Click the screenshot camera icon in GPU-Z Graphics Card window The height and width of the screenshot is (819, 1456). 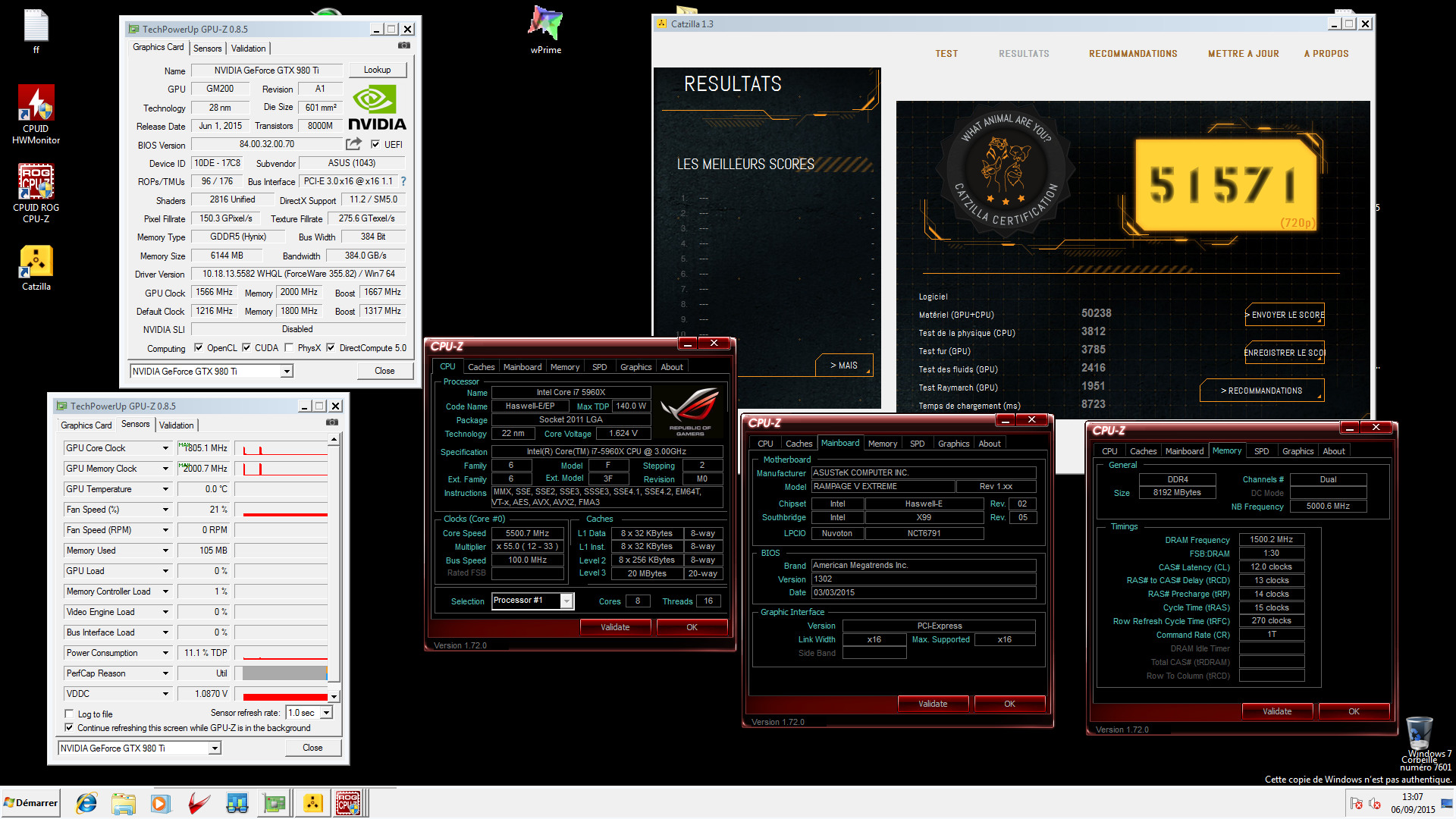404,45
